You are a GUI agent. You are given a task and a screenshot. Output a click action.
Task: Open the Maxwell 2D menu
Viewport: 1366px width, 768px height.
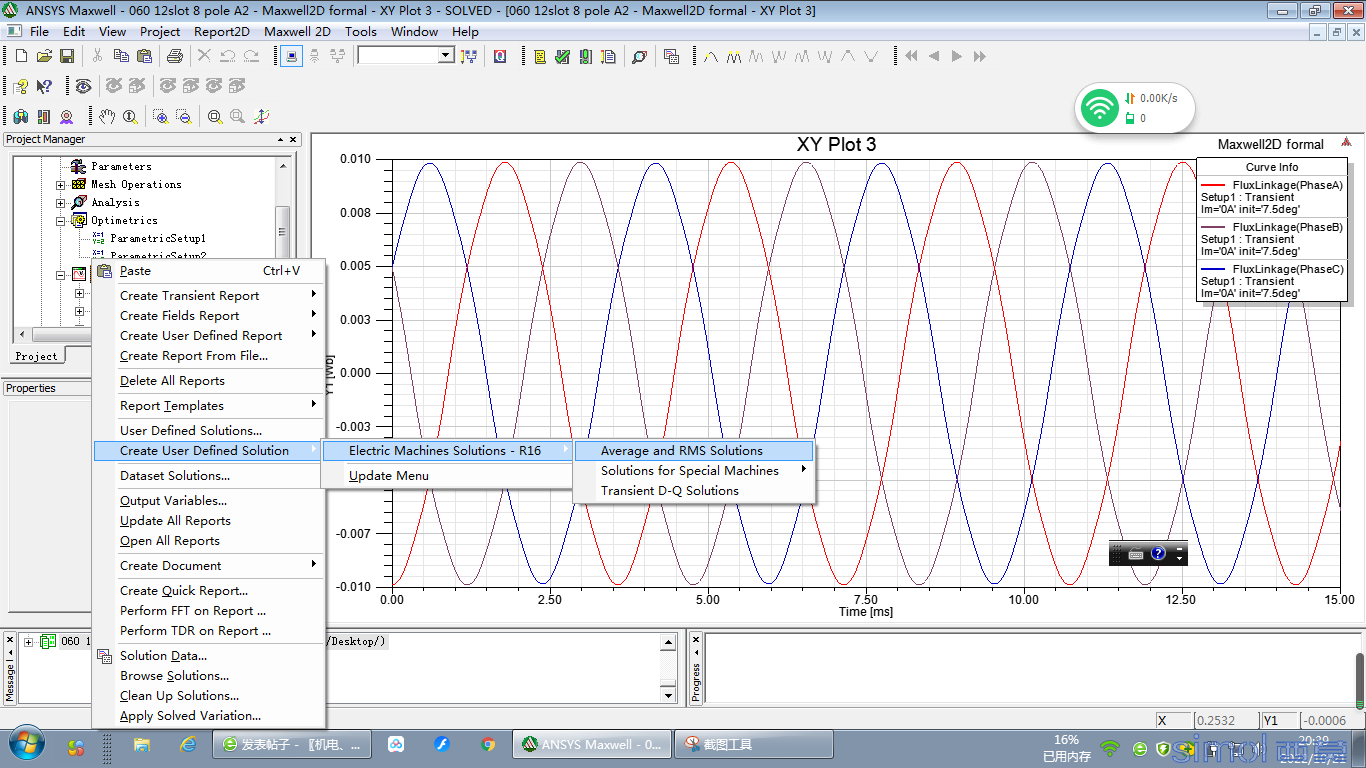coord(297,31)
